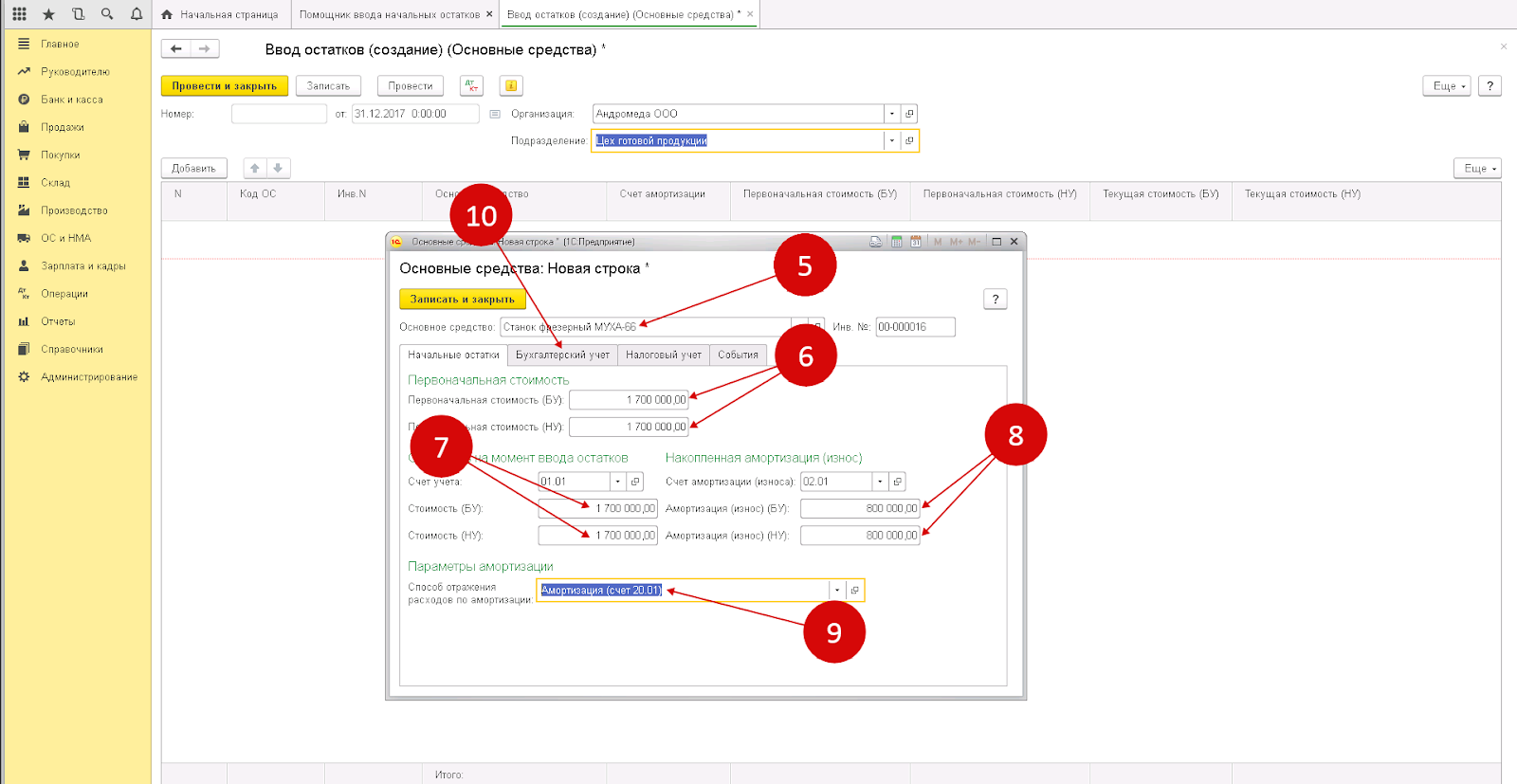Expand Способ отражения расходов dropdown
The width and height of the screenshot is (1517, 784).
tap(836, 590)
